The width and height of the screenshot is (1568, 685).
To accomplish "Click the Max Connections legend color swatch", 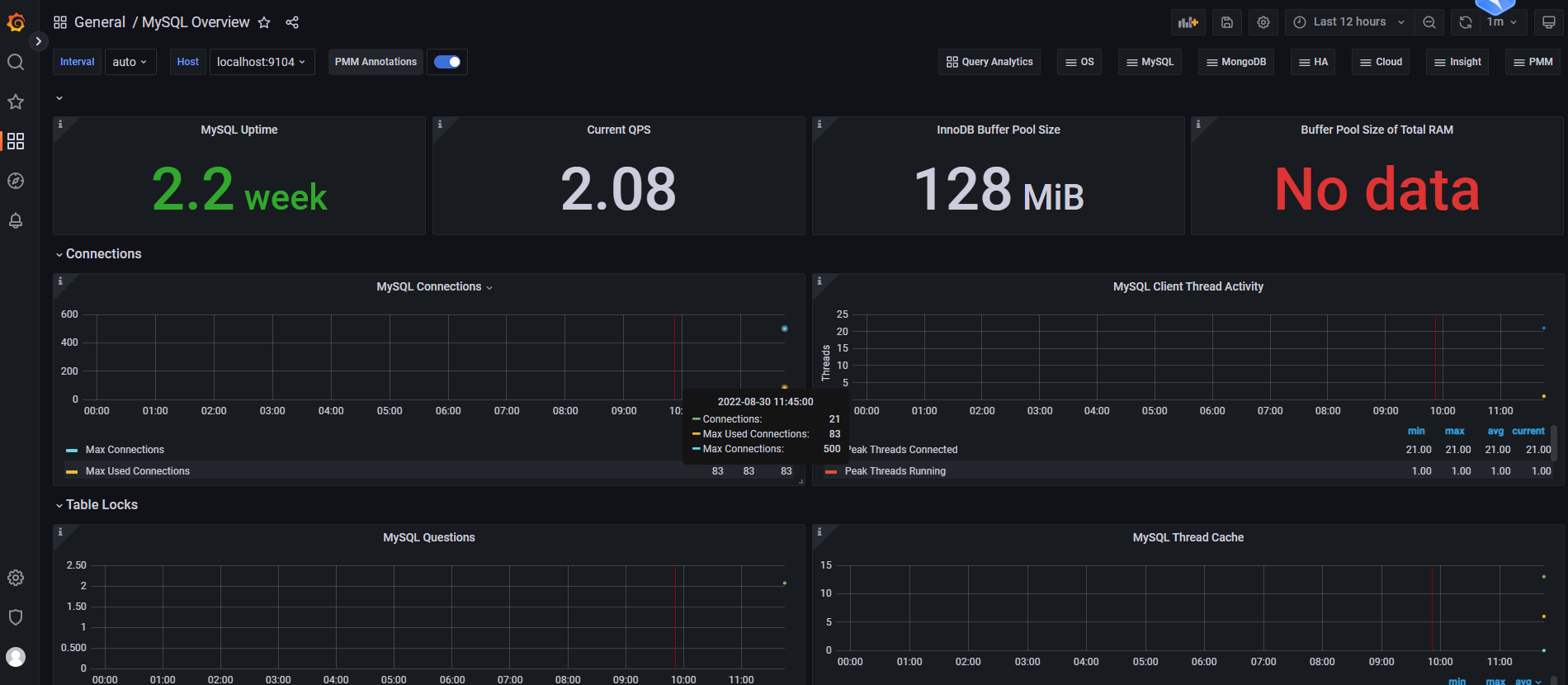I will pyautogui.click(x=72, y=451).
